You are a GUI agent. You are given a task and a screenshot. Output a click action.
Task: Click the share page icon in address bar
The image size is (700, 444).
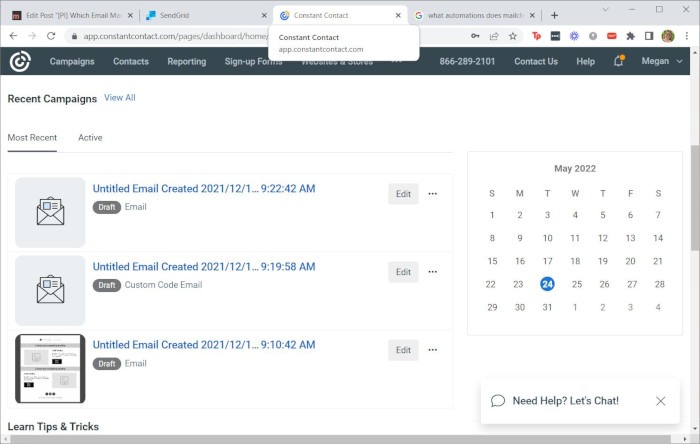coord(494,36)
